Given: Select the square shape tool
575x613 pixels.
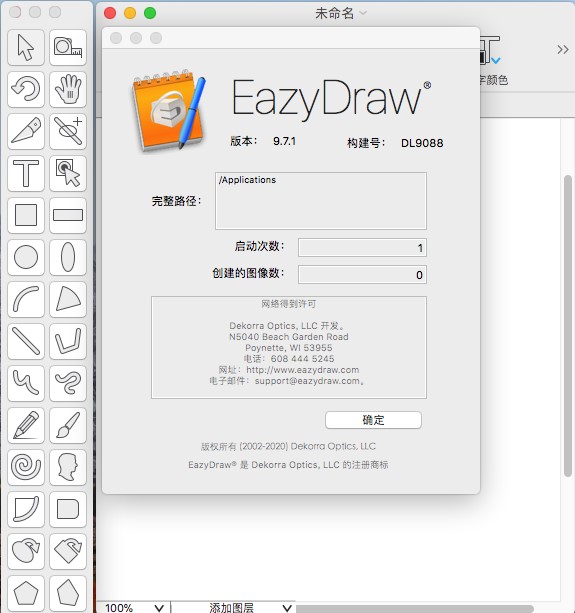Looking at the screenshot, I should pos(26,215).
